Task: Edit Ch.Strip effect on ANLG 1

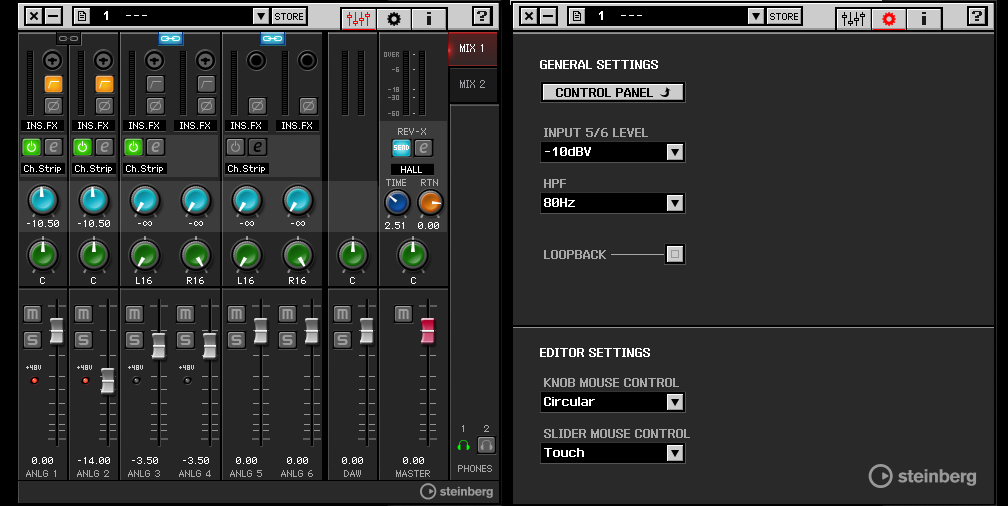Action: (x=53, y=147)
